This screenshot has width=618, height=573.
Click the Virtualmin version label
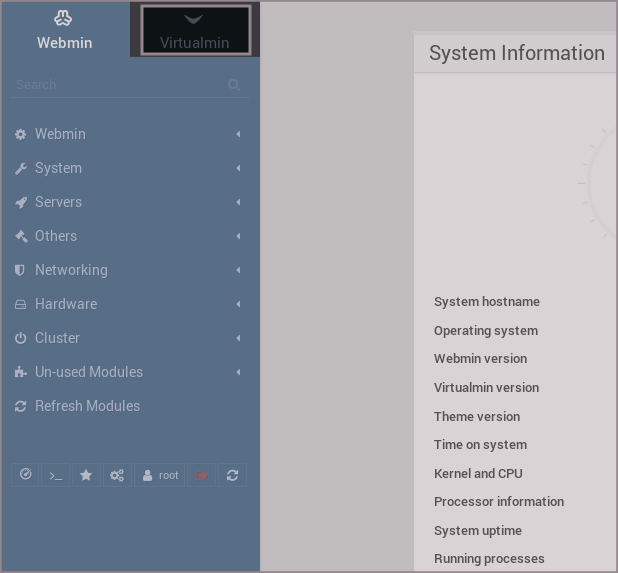[x=486, y=387]
